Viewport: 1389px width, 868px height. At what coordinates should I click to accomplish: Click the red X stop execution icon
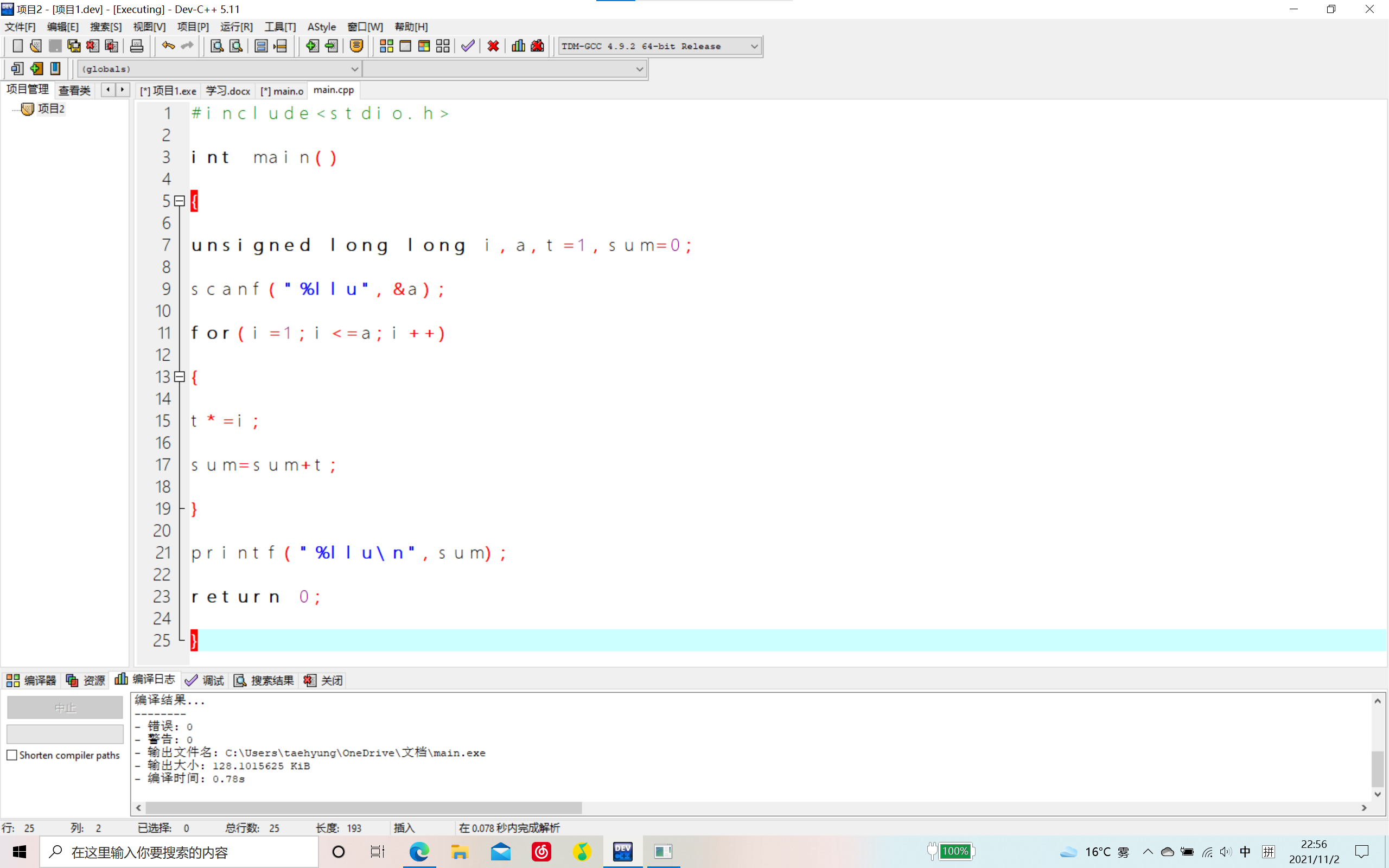(493, 46)
